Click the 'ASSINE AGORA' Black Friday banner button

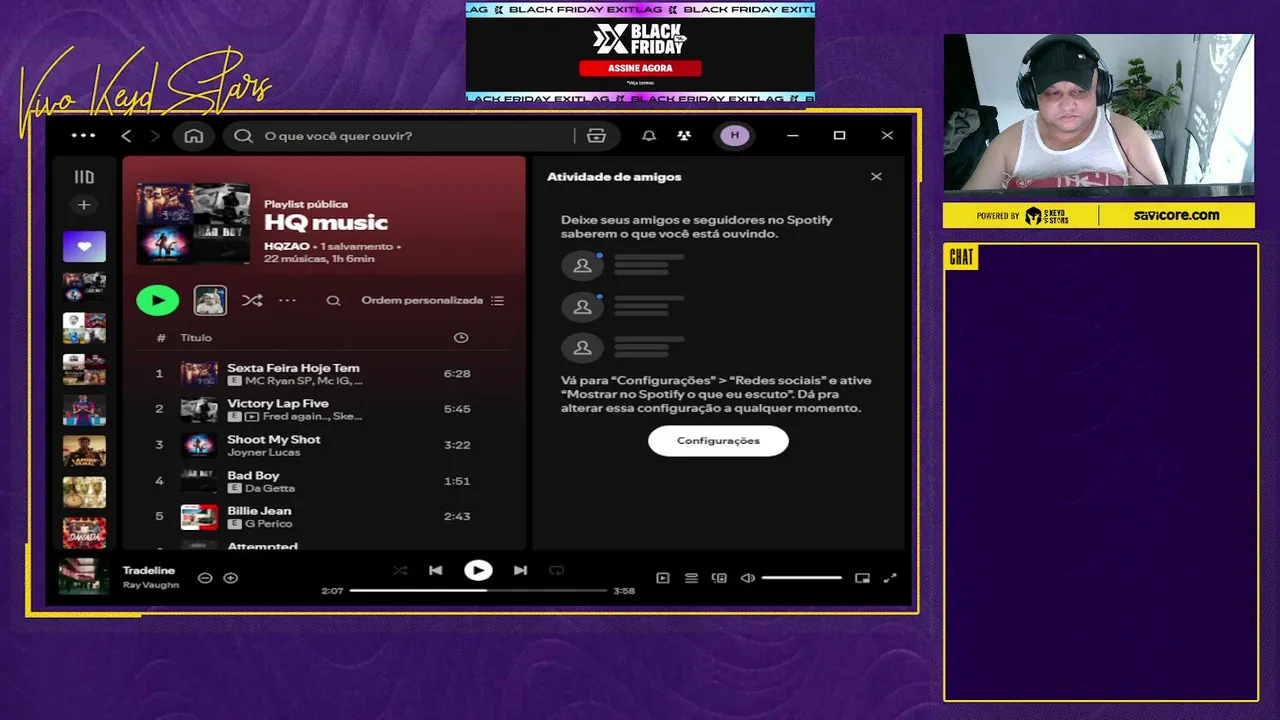point(640,68)
